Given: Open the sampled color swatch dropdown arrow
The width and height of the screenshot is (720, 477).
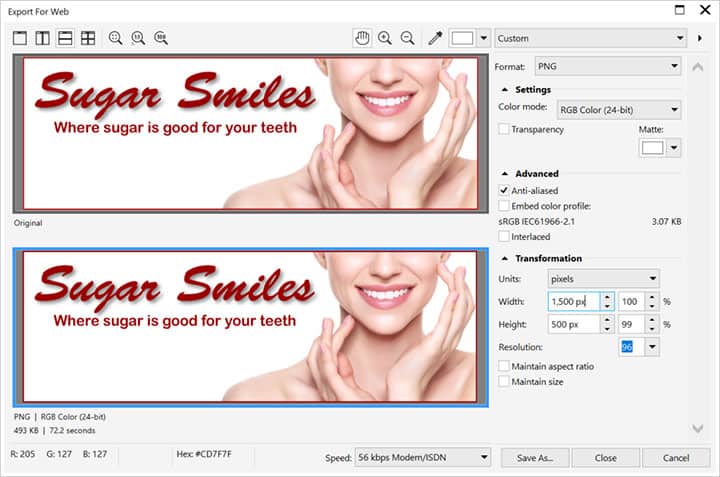Looking at the screenshot, I should tap(484, 38).
